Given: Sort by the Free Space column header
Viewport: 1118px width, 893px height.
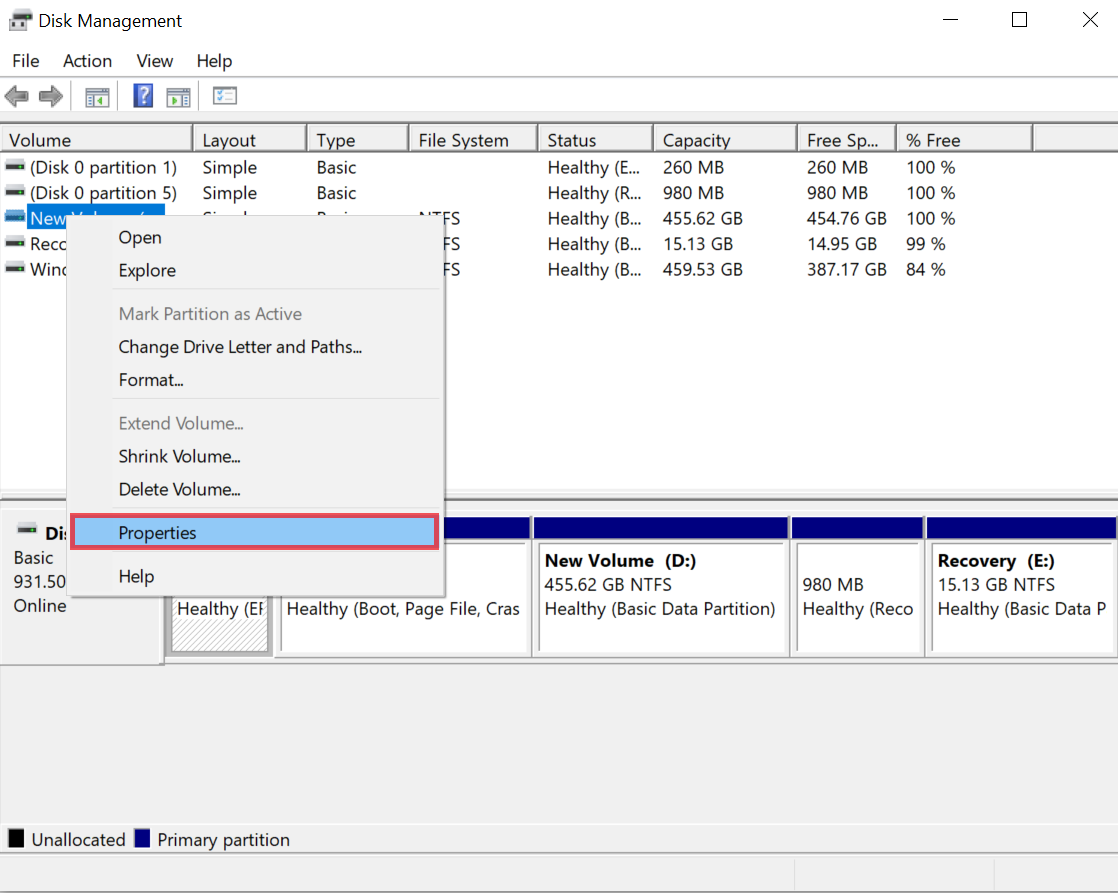Looking at the screenshot, I should (x=847, y=139).
